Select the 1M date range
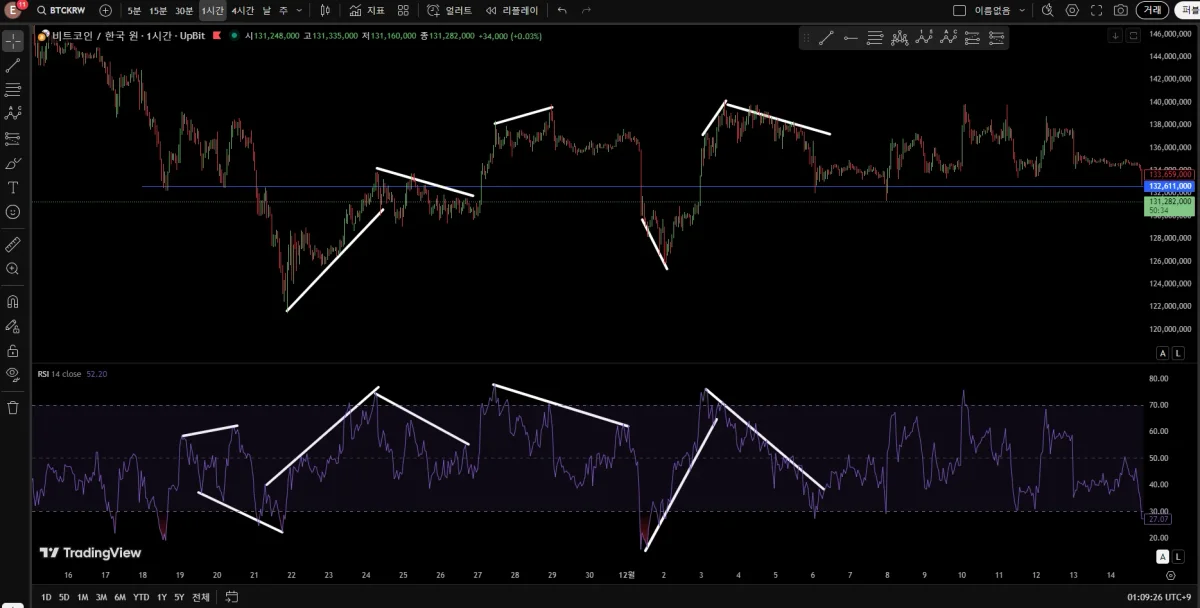 (83, 597)
